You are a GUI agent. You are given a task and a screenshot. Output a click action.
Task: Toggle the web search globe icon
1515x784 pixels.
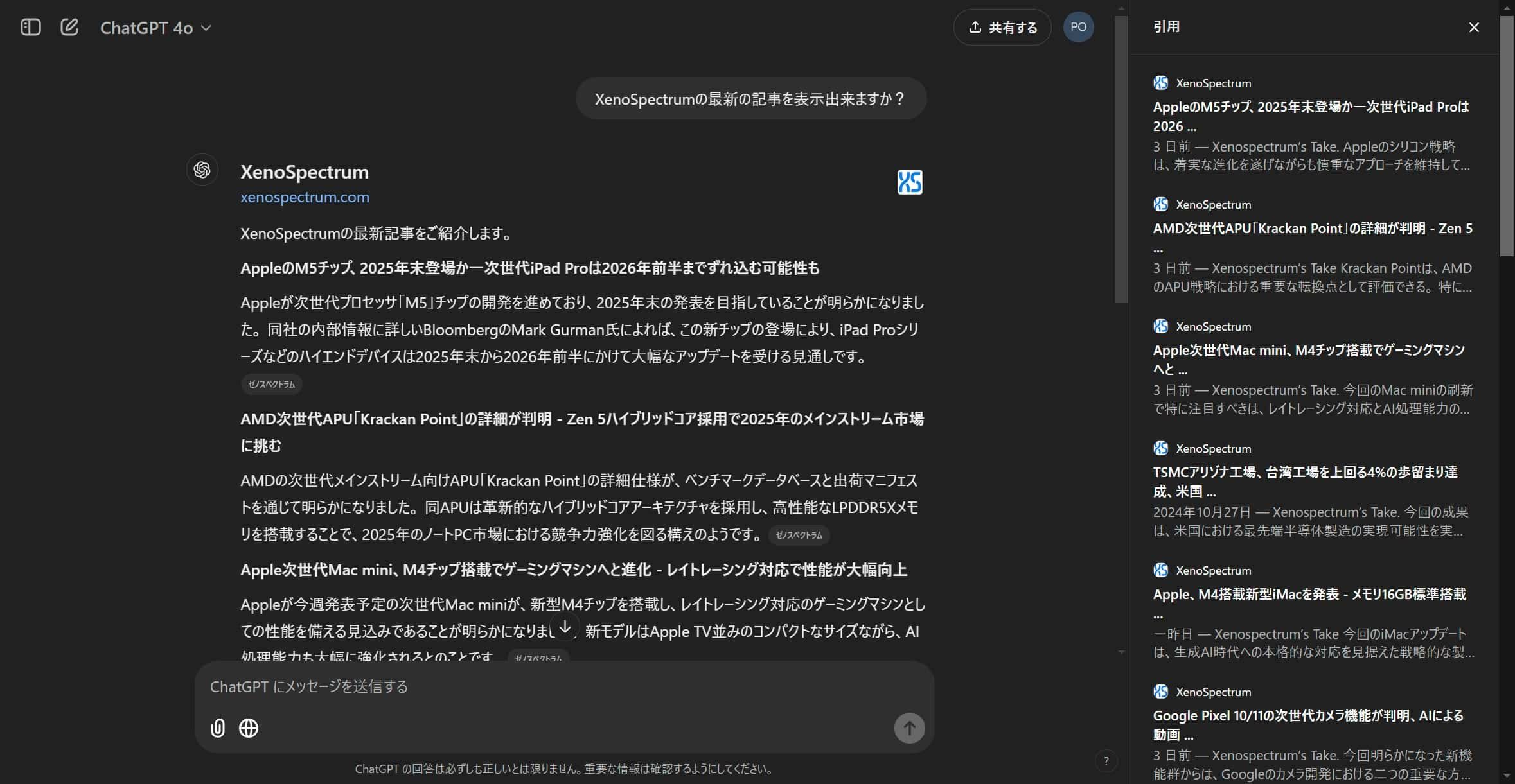249,727
